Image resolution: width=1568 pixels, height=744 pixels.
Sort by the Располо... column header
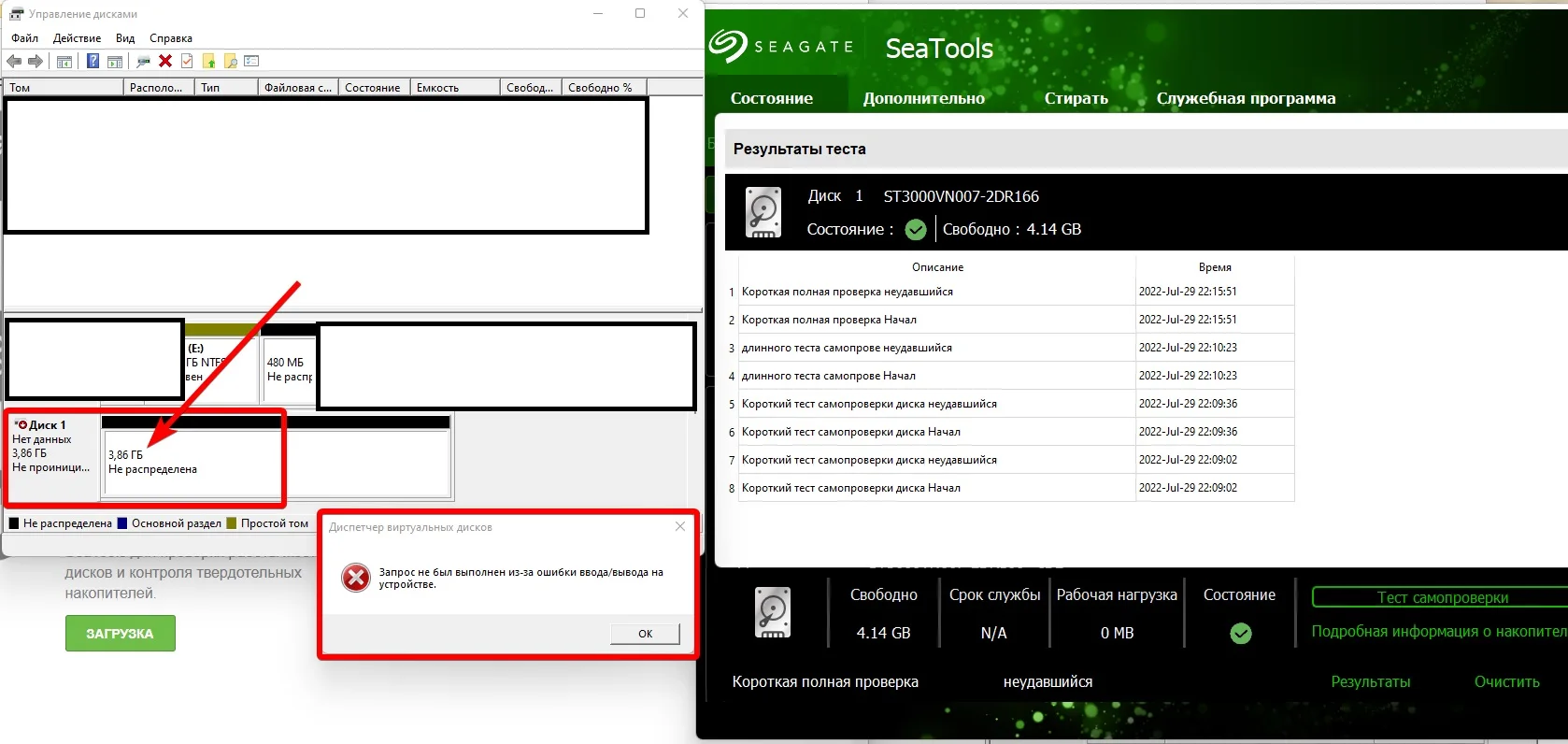coord(159,88)
